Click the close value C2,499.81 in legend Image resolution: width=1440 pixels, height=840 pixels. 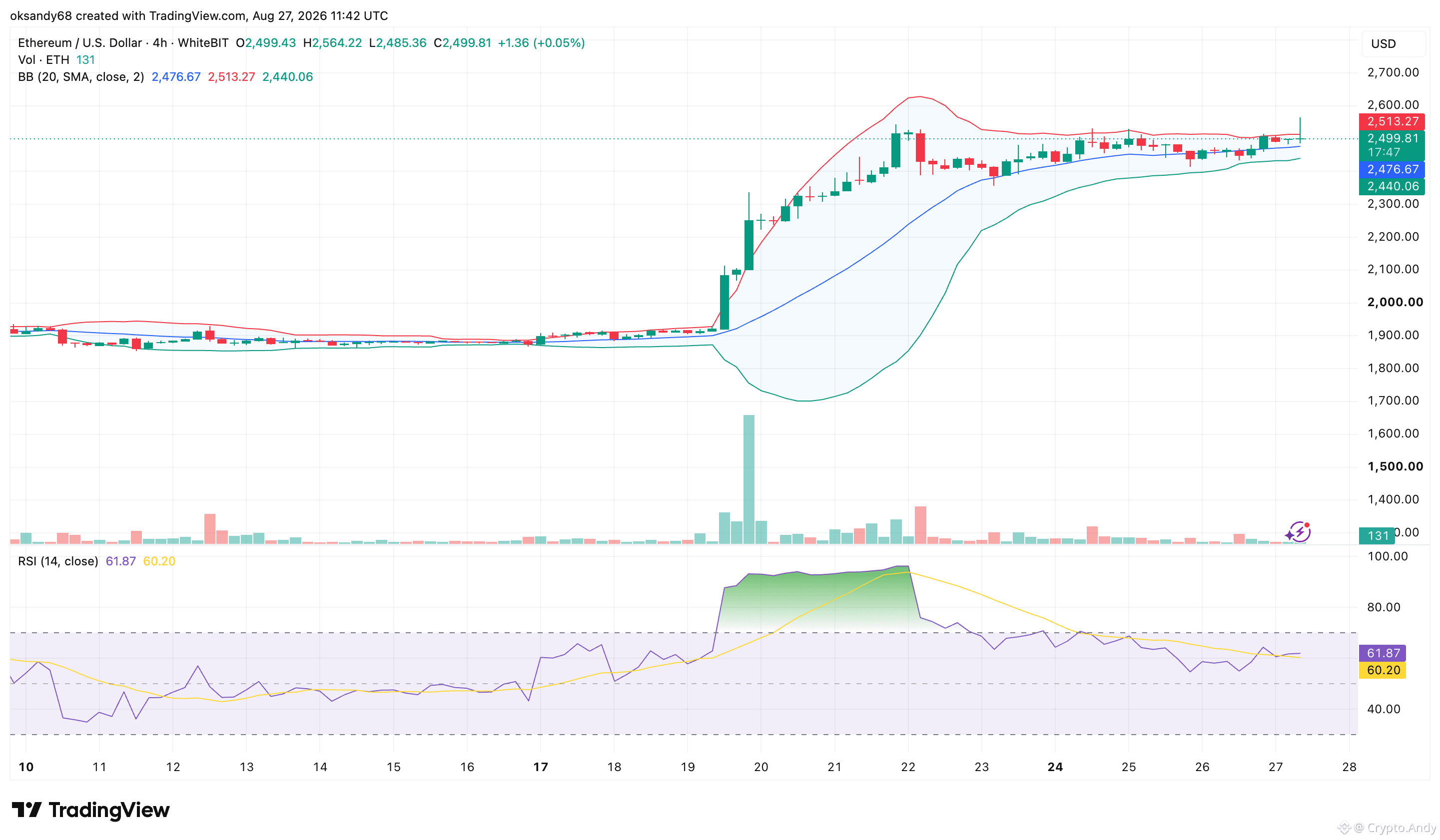click(462, 43)
